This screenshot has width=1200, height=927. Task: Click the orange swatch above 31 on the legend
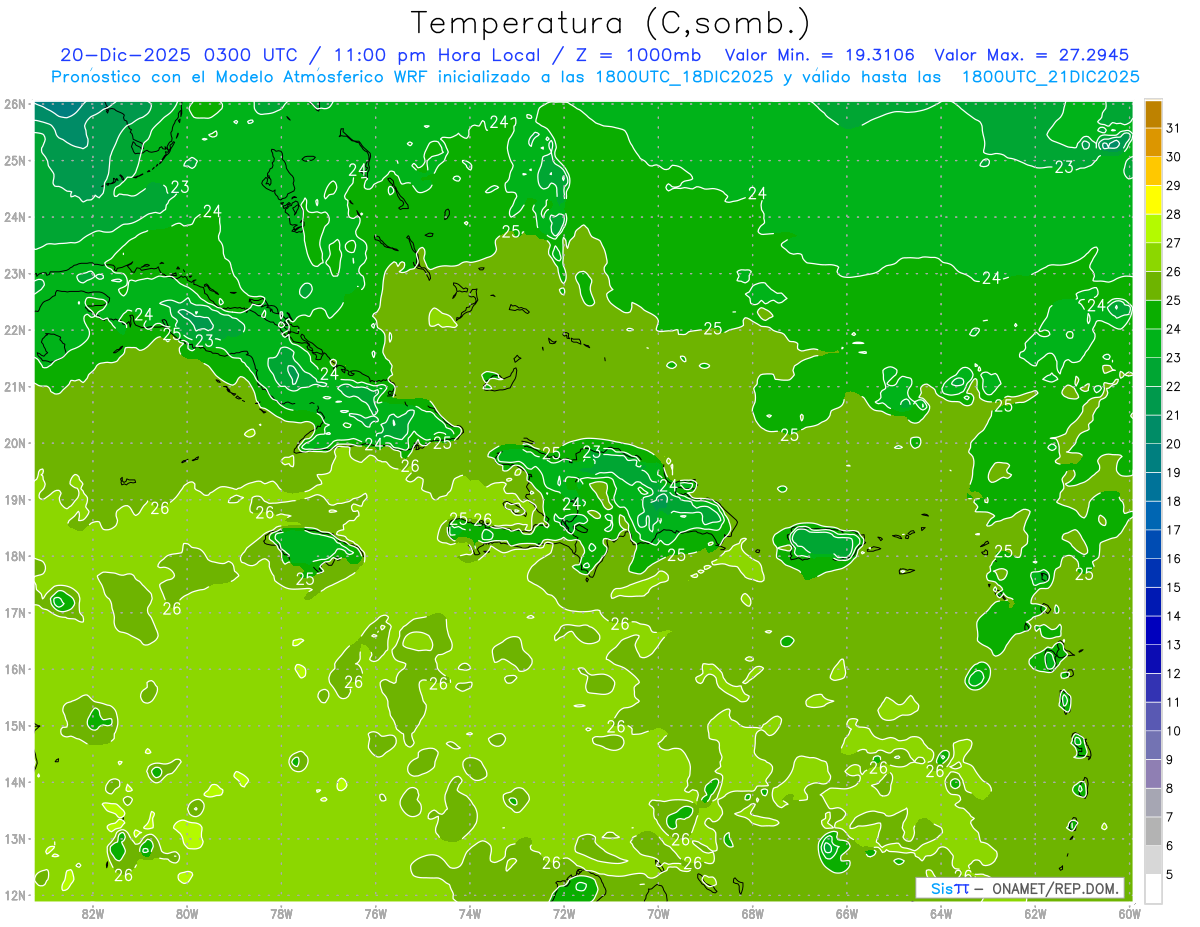coord(1153,114)
